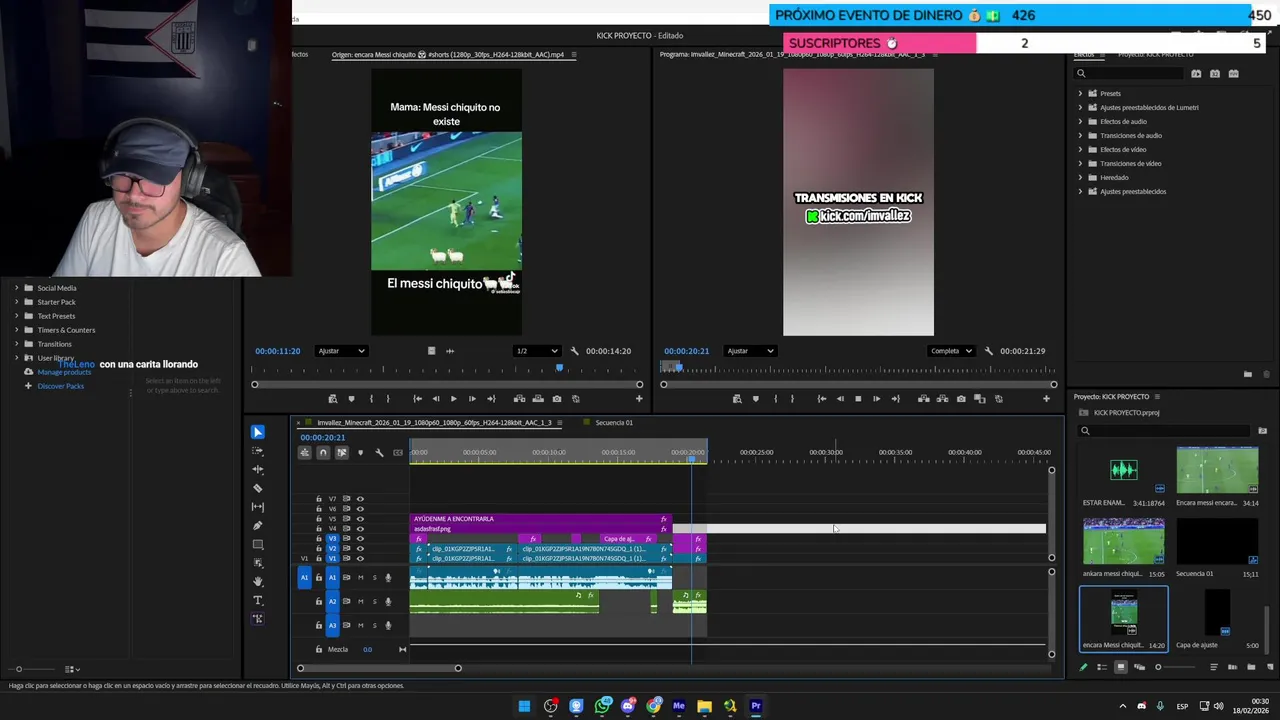Expand Presets folder in Effects panel

click(x=1080, y=94)
